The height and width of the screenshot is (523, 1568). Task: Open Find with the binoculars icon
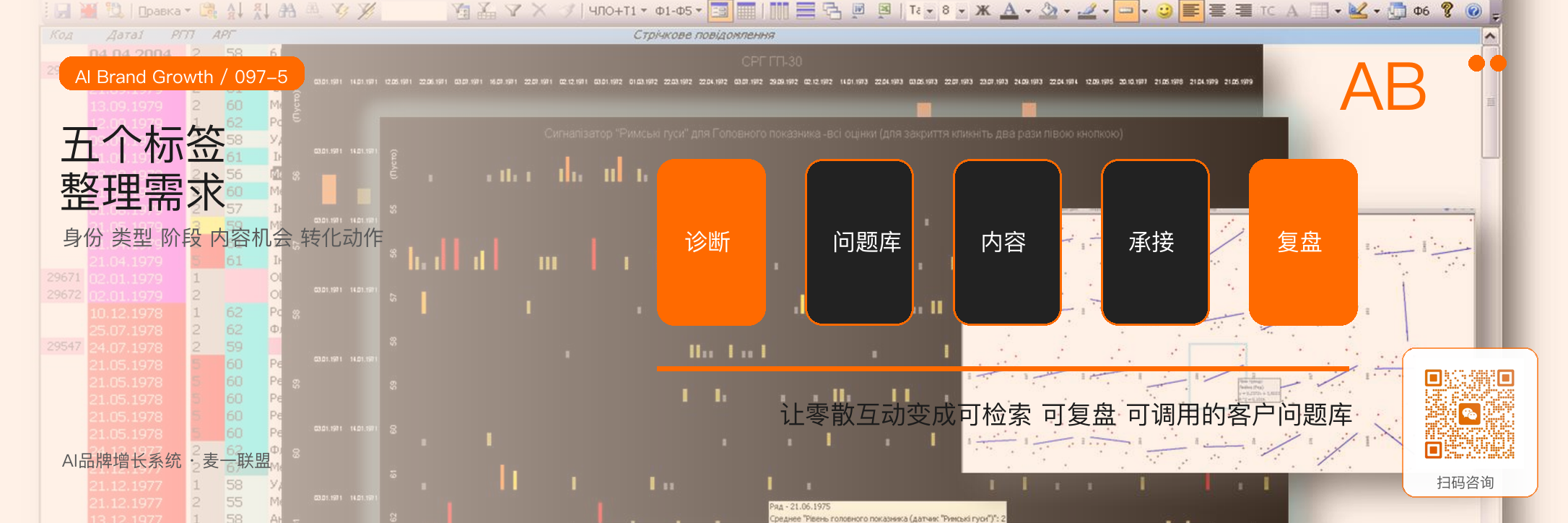287,11
